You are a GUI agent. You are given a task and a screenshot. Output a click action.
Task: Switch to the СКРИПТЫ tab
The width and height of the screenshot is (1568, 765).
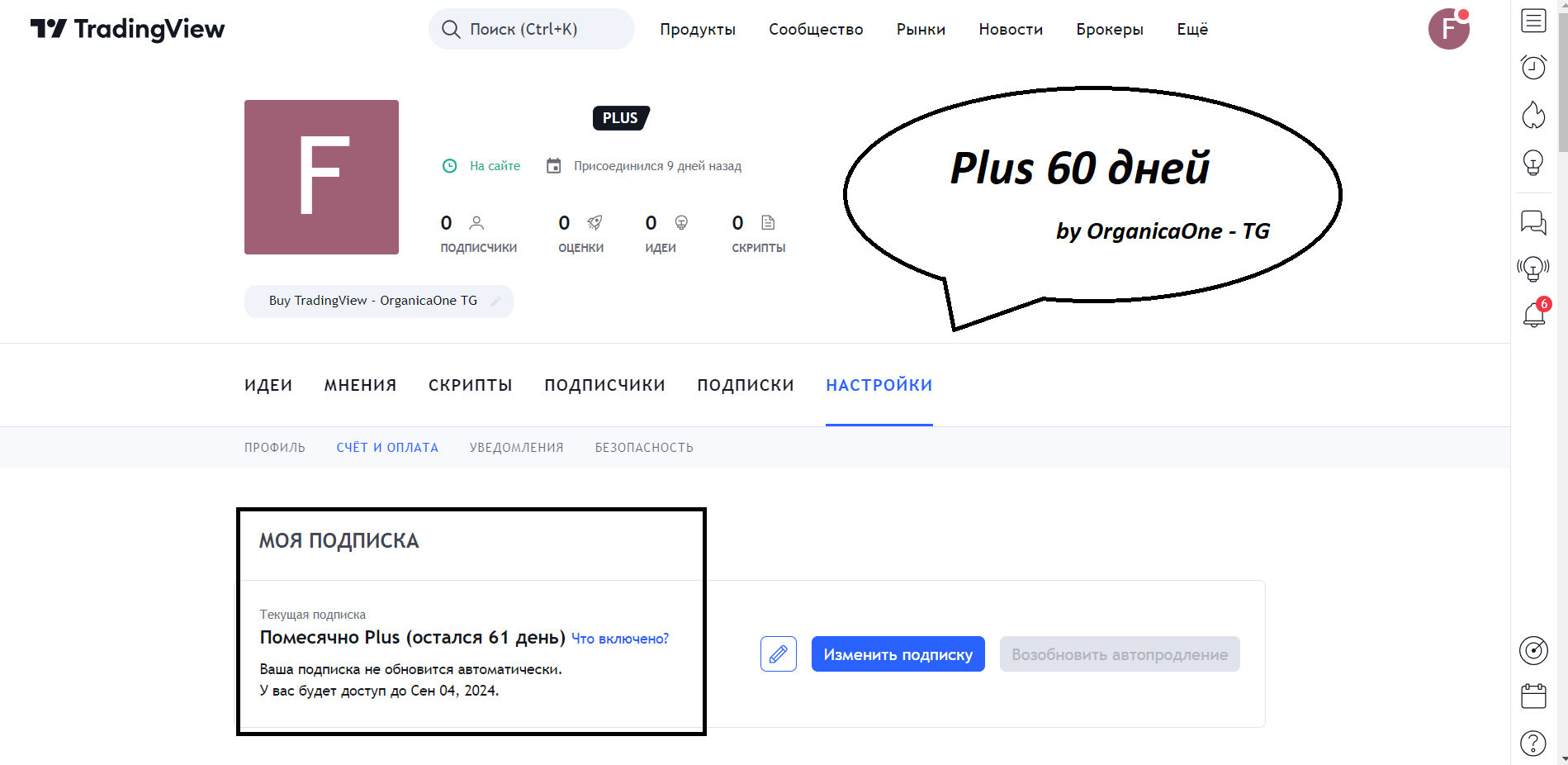point(471,386)
